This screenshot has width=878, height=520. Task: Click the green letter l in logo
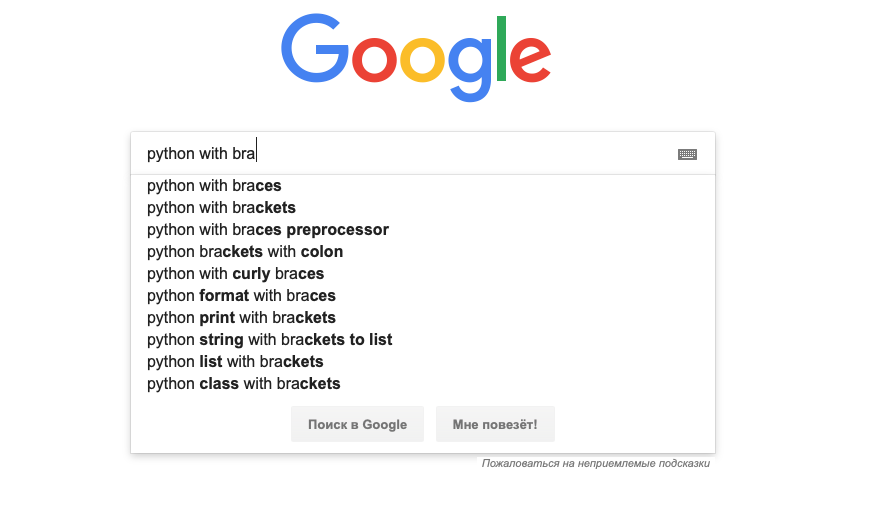click(x=501, y=49)
